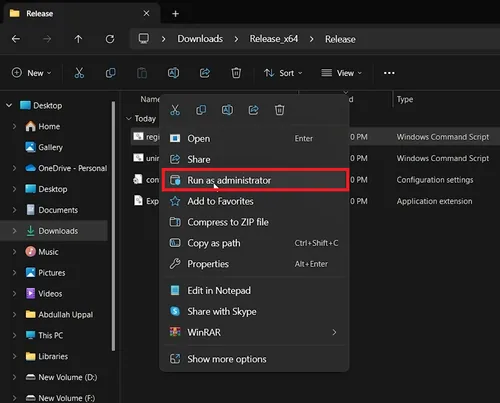The height and width of the screenshot is (403, 500).
Task: Click Release in the address bar
Action: 340,39
